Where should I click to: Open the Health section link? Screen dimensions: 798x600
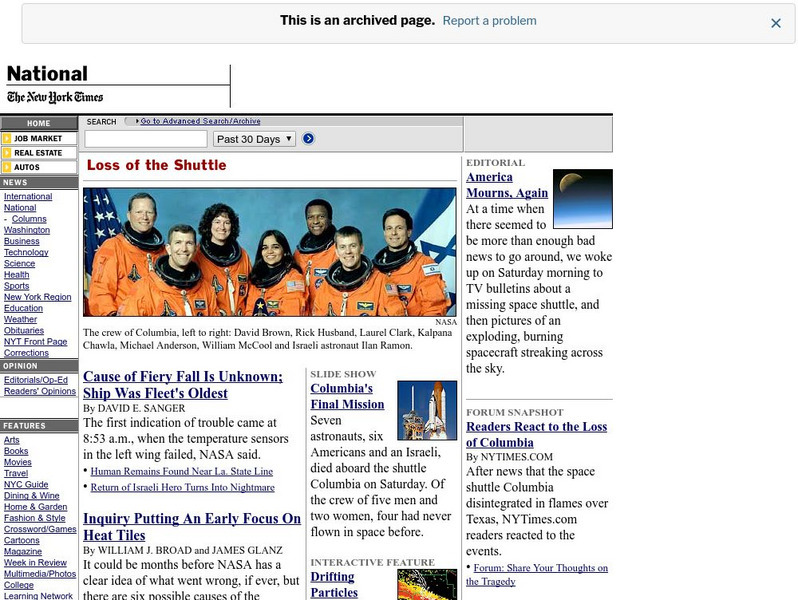coord(16,275)
